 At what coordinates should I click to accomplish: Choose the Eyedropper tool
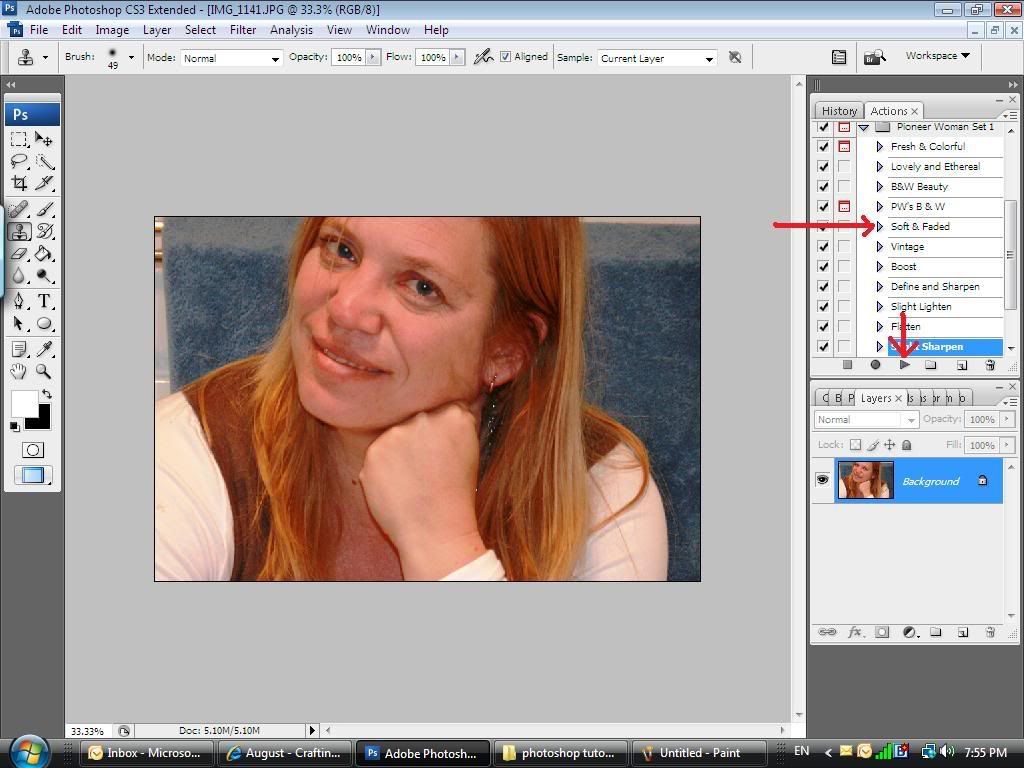pyautogui.click(x=44, y=349)
